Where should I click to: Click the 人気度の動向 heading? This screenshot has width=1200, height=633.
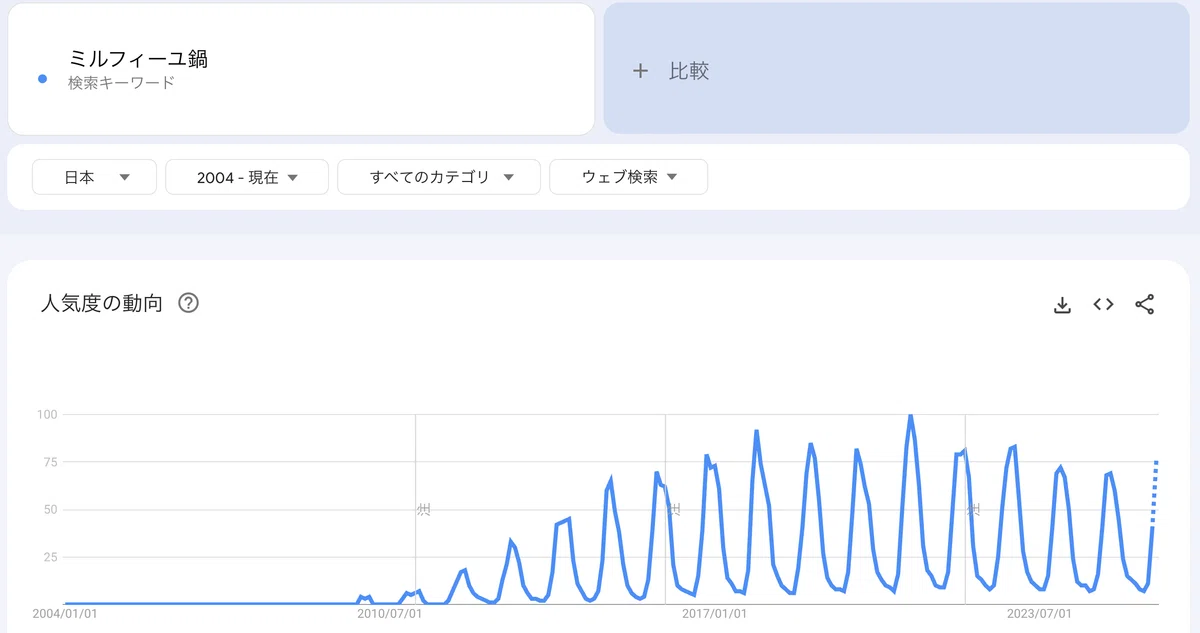[x=101, y=303]
